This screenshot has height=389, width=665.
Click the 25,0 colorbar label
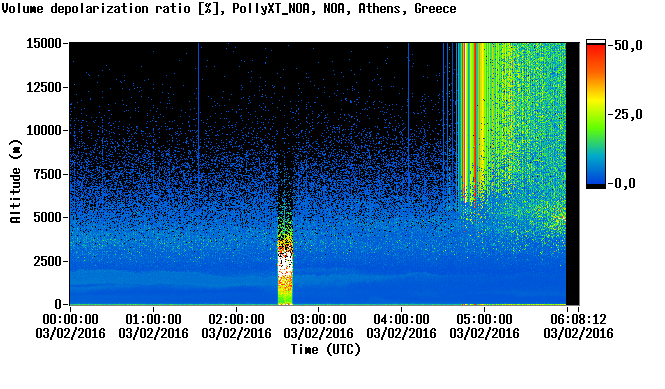click(x=626, y=114)
